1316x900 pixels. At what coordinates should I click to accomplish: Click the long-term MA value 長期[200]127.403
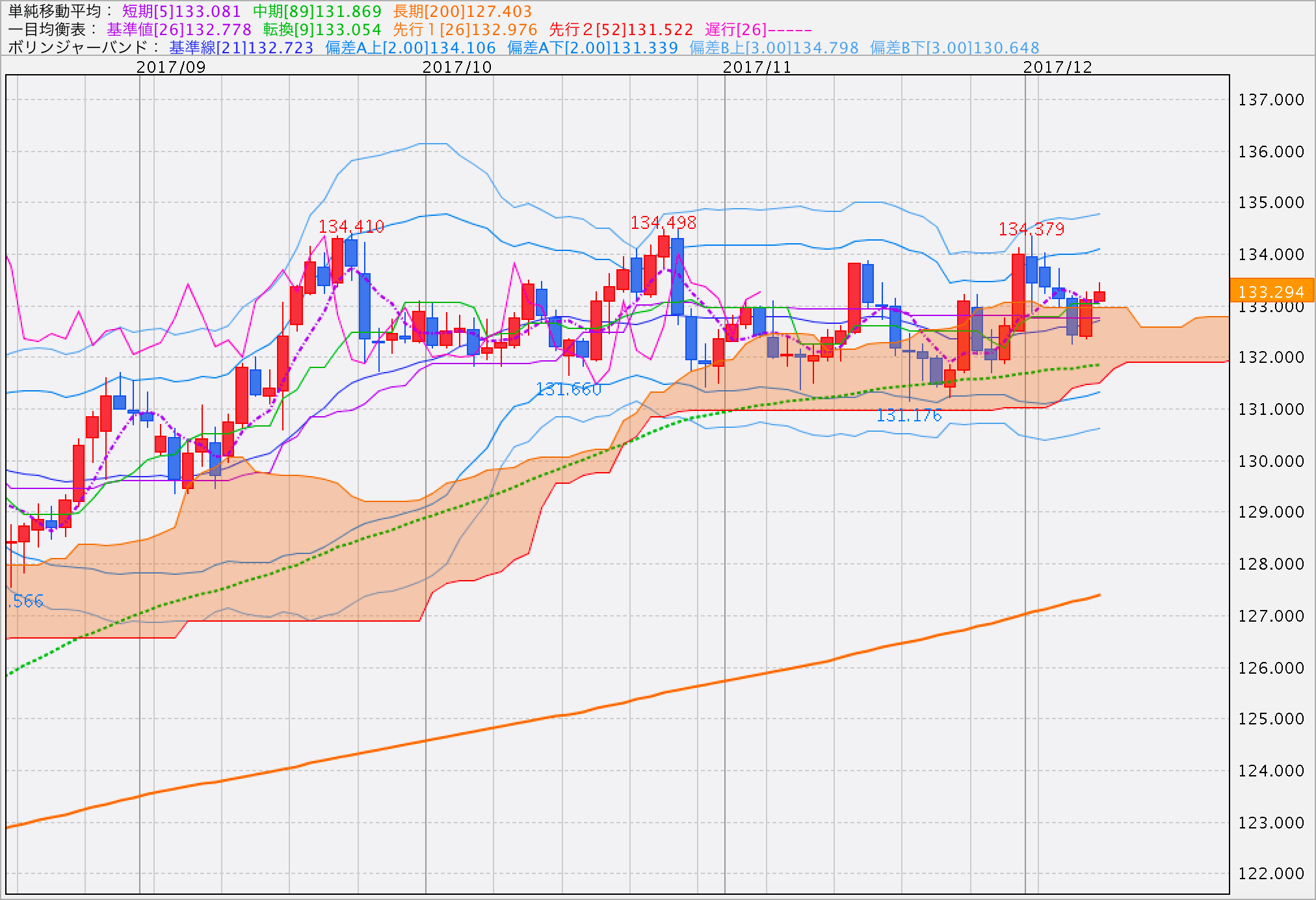click(x=462, y=11)
